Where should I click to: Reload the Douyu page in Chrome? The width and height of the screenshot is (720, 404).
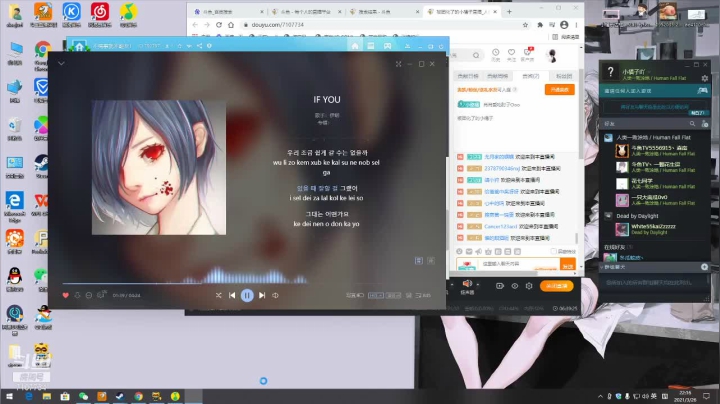[x=219, y=25]
